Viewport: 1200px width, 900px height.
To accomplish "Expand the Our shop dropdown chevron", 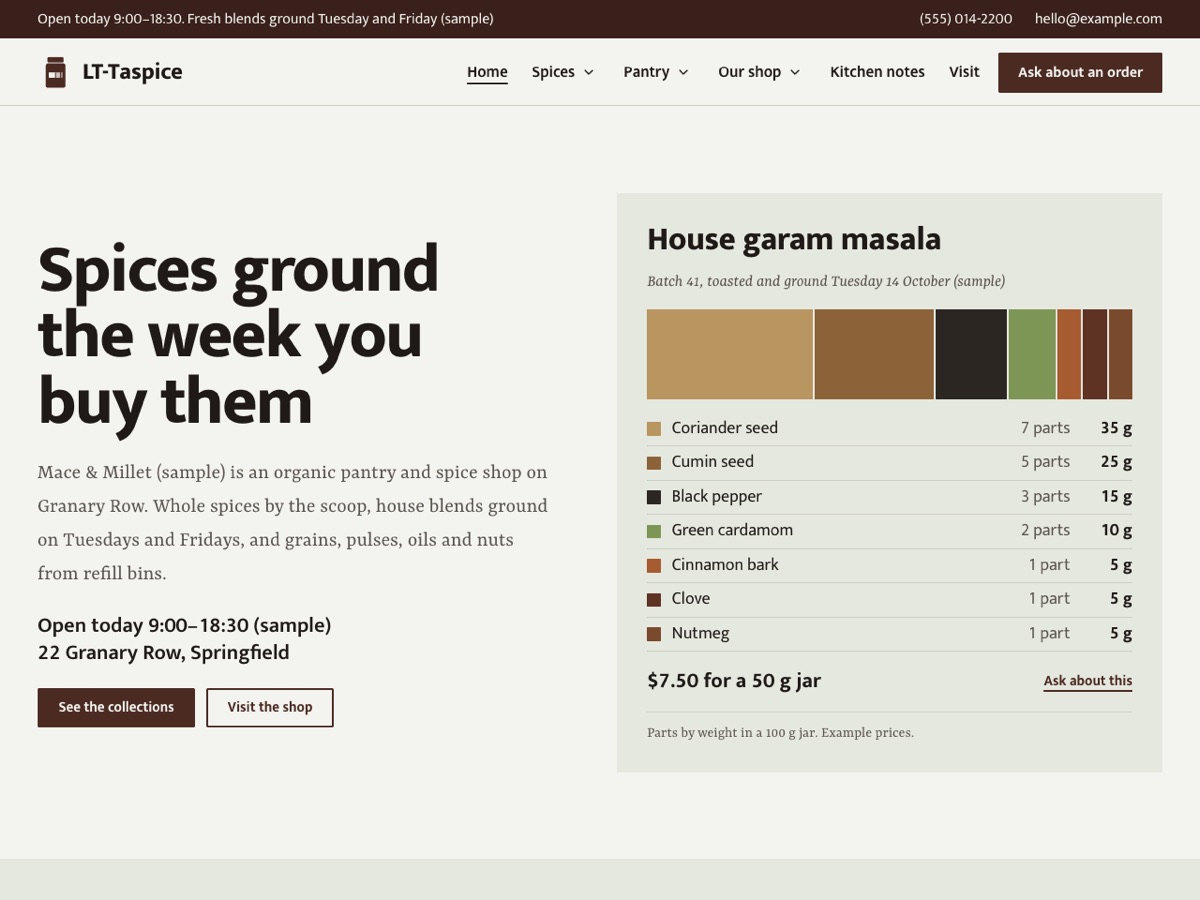I will click(x=795, y=72).
